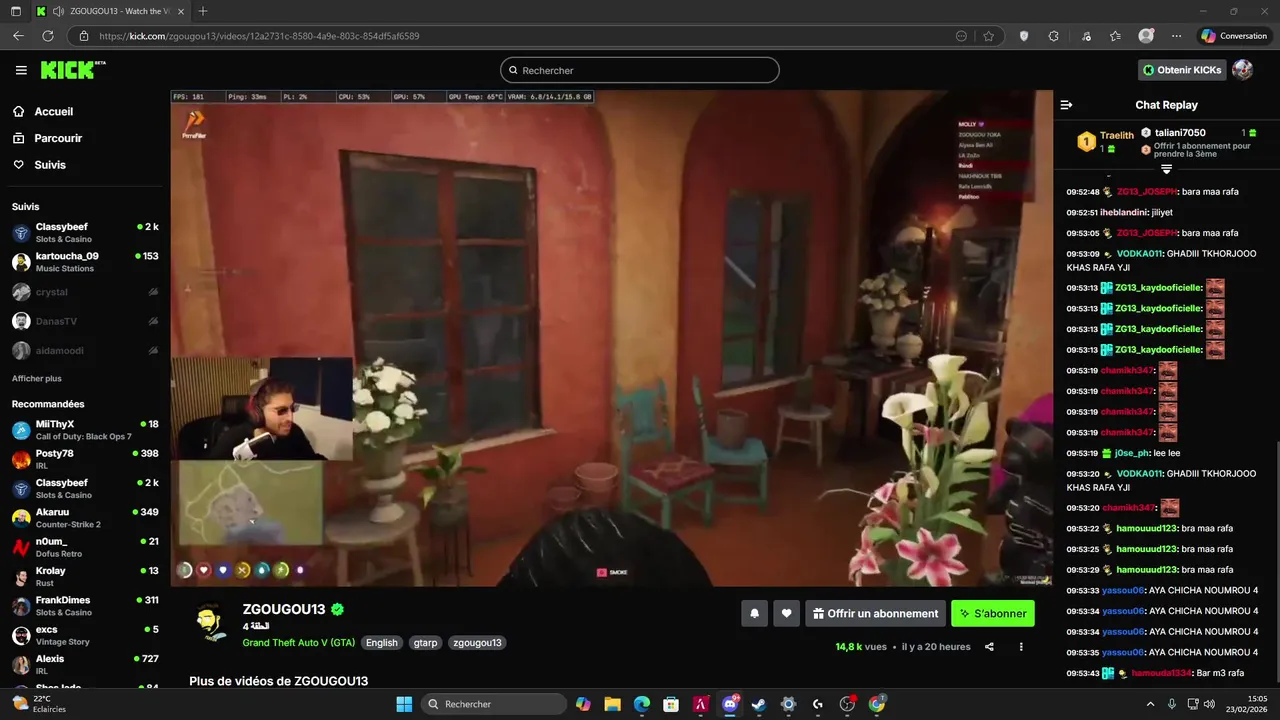Open the favorites list icon in toolbar
Image resolution: width=1280 pixels, height=720 pixels.
pyautogui.click(x=1115, y=36)
